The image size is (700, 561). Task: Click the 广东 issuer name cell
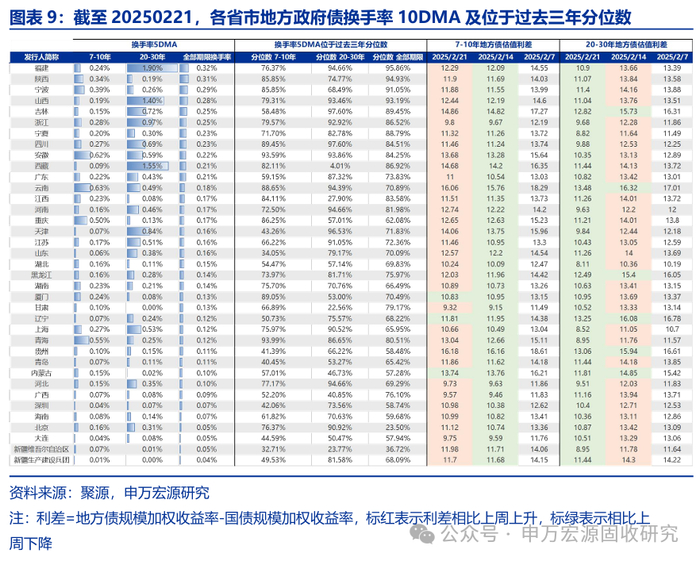click(x=42, y=177)
